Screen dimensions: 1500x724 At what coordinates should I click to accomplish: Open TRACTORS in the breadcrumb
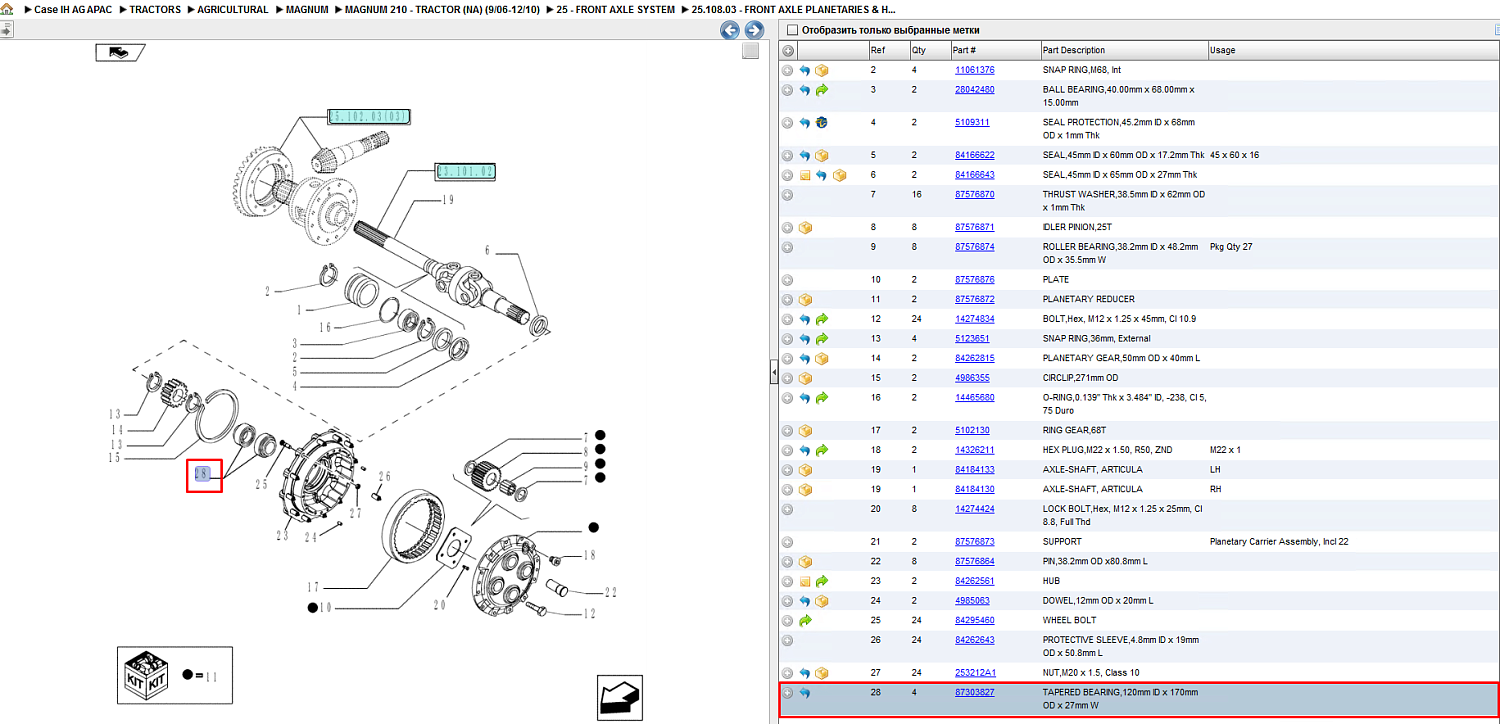(x=155, y=9)
